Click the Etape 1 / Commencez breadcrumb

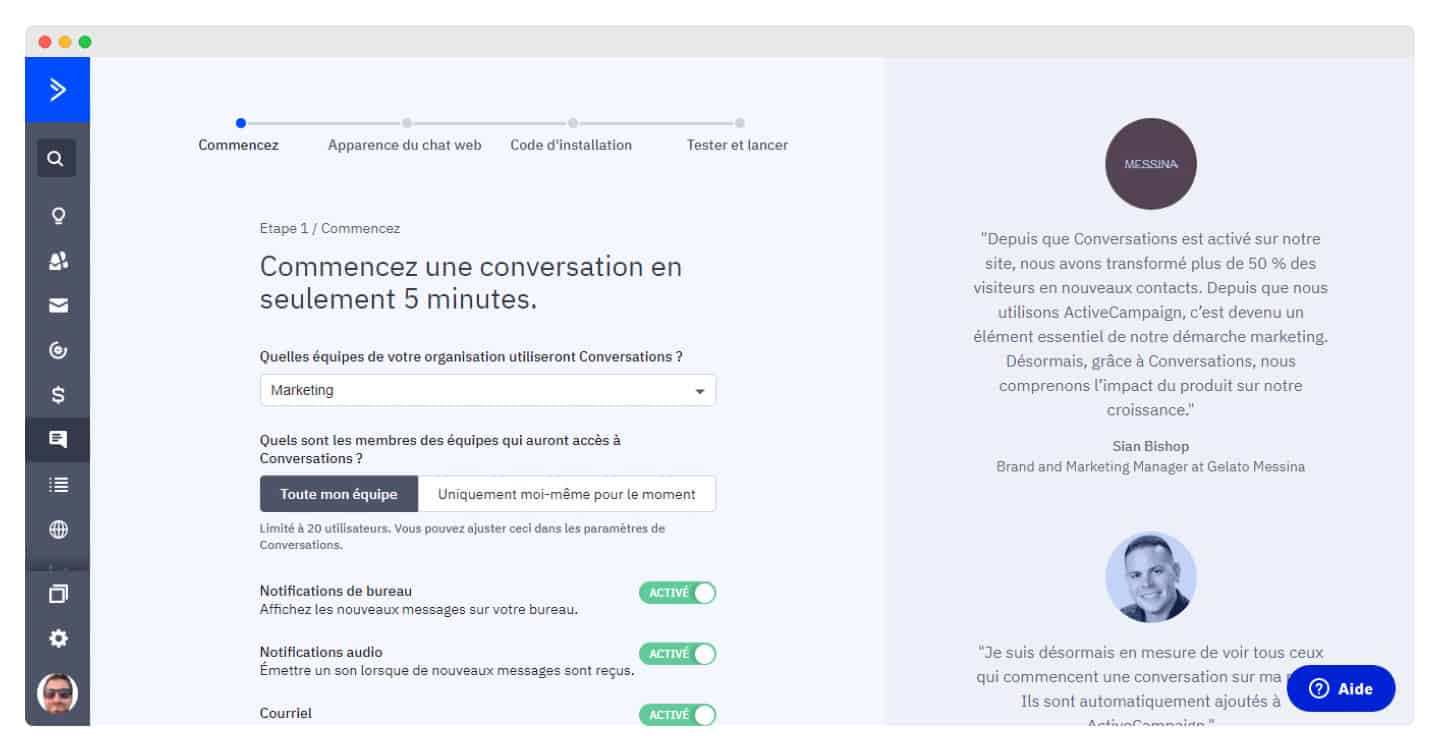330,228
